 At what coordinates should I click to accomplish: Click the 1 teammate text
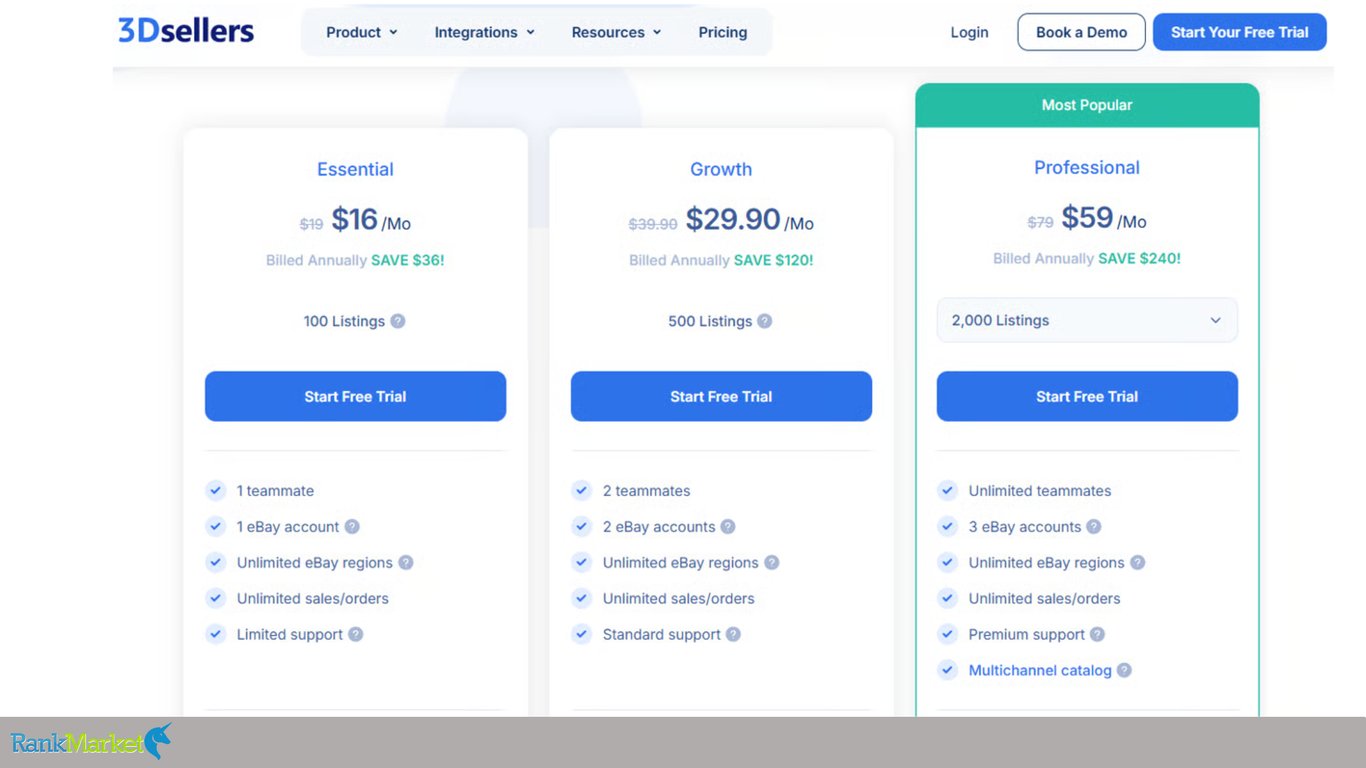(275, 491)
